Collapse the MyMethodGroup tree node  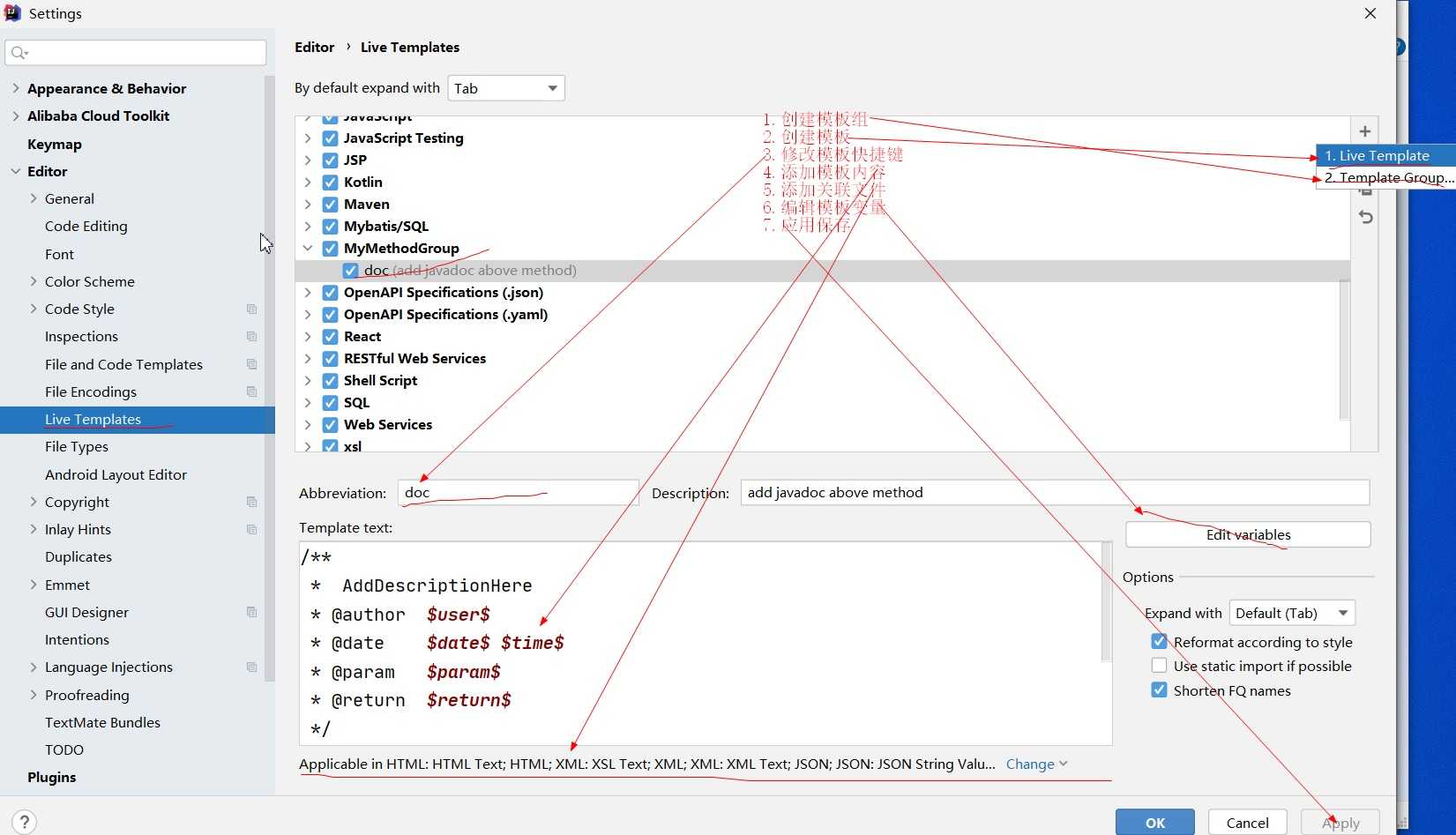[x=307, y=249]
